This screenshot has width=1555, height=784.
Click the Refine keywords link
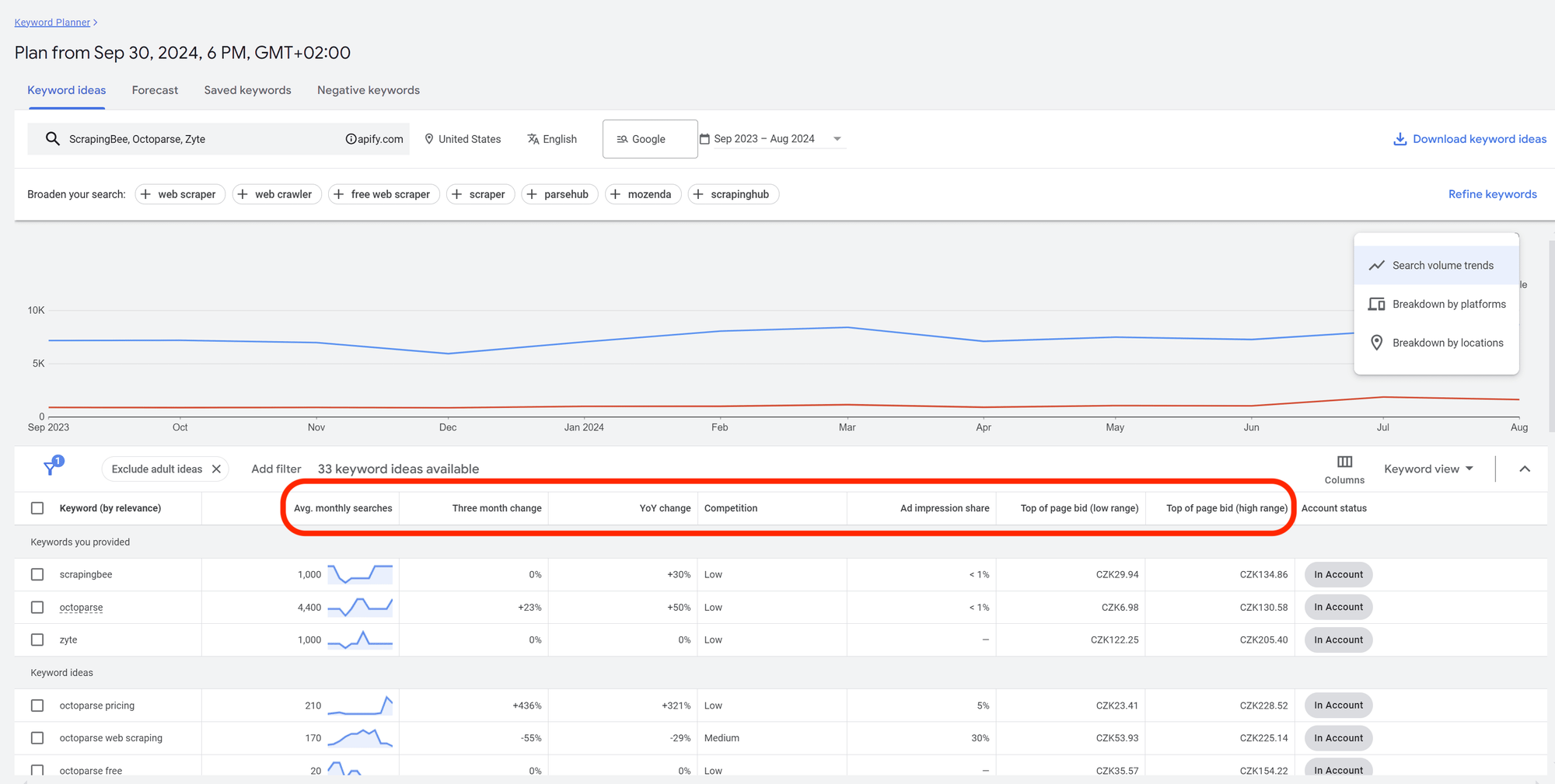(x=1492, y=193)
